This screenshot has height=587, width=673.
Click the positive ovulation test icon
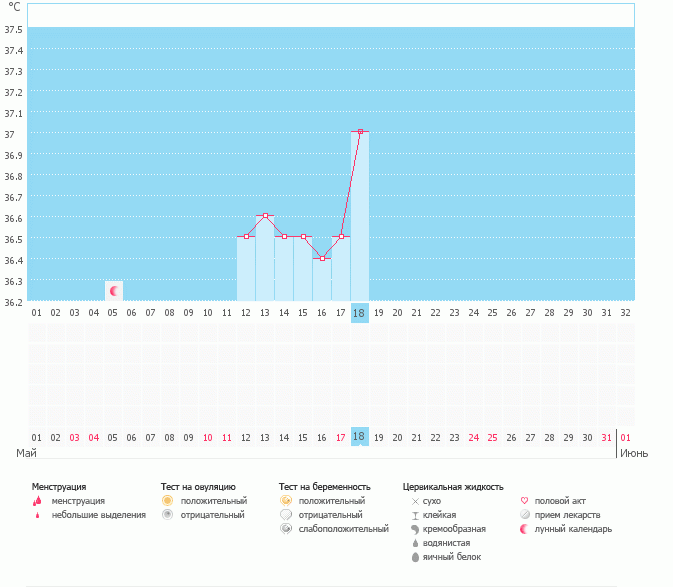point(168,500)
